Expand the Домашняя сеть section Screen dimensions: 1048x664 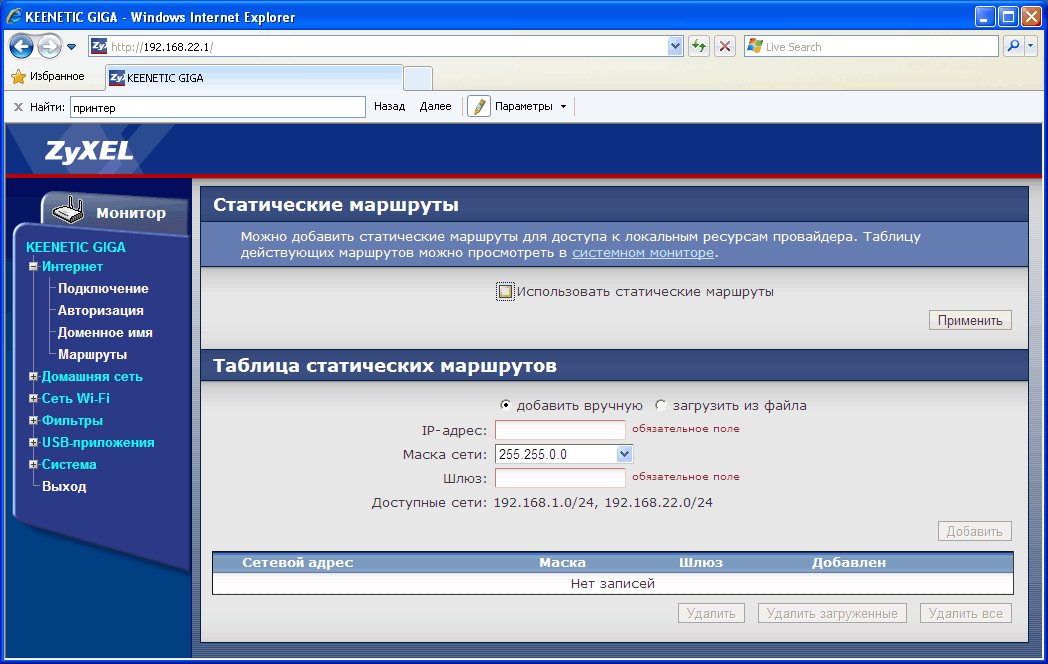click(x=33, y=376)
